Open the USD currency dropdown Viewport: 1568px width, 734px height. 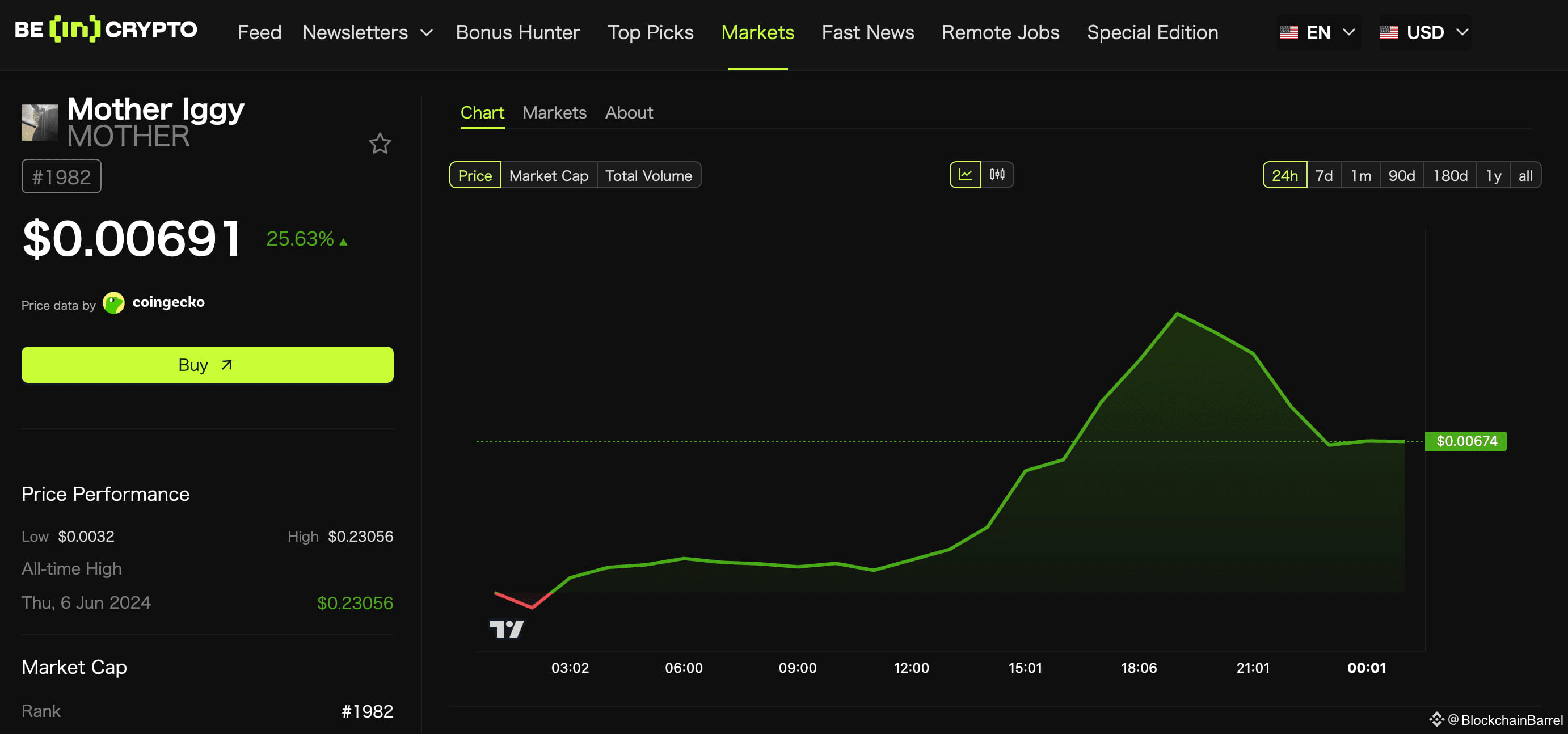pos(1424,32)
